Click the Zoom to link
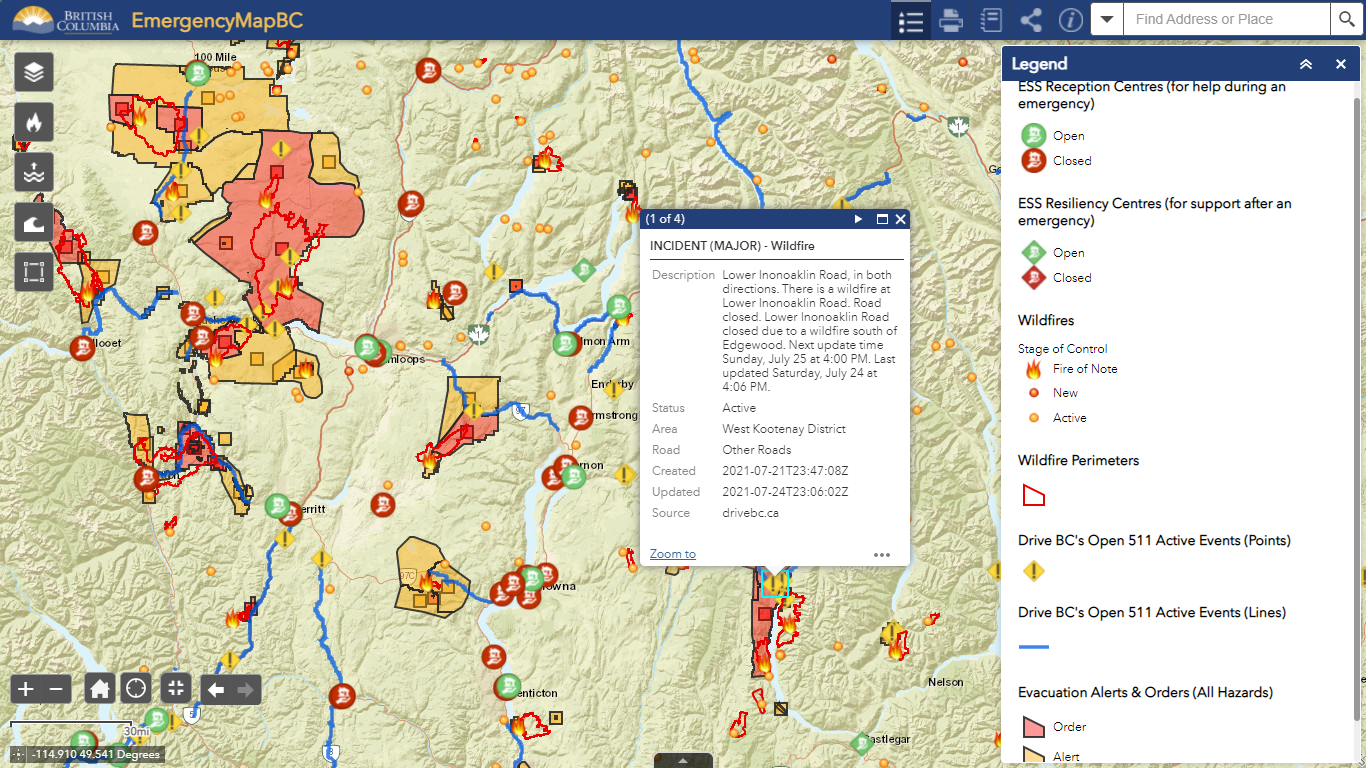Viewport: 1368px width, 768px height. [x=672, y=554]
